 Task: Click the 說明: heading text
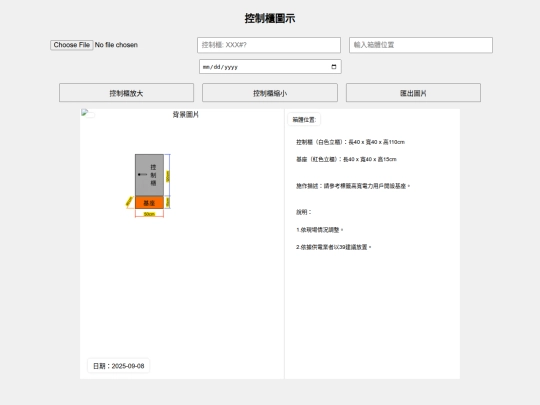(x=303, y=212)
